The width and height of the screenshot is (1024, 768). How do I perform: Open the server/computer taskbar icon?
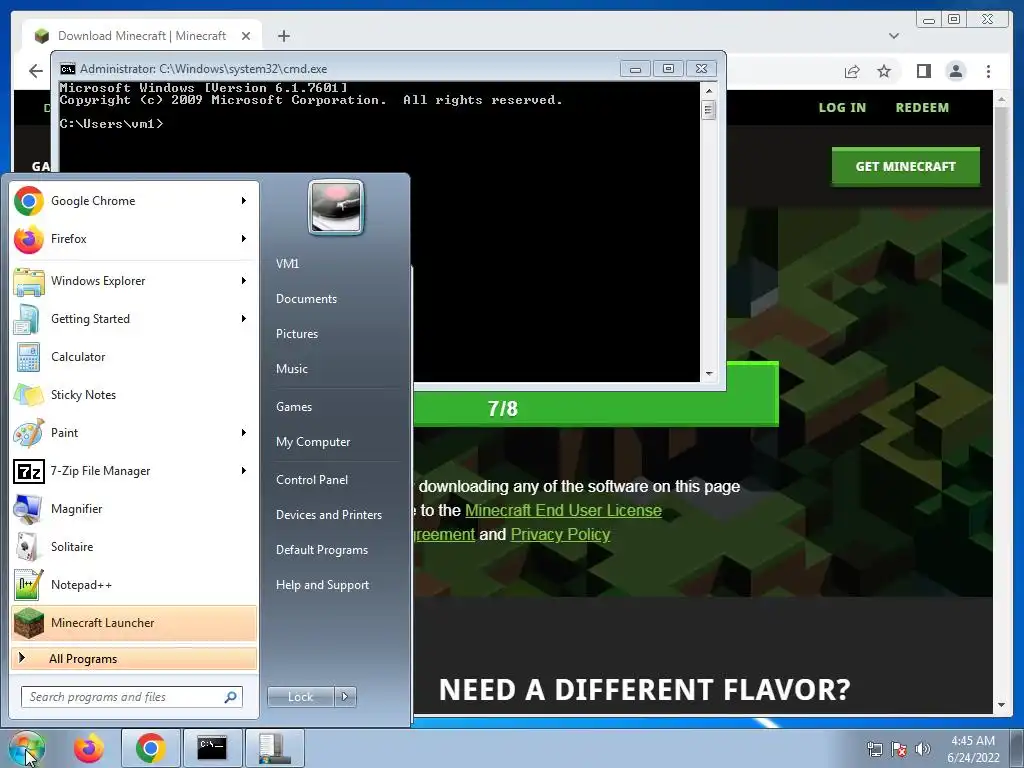point(274,748)
